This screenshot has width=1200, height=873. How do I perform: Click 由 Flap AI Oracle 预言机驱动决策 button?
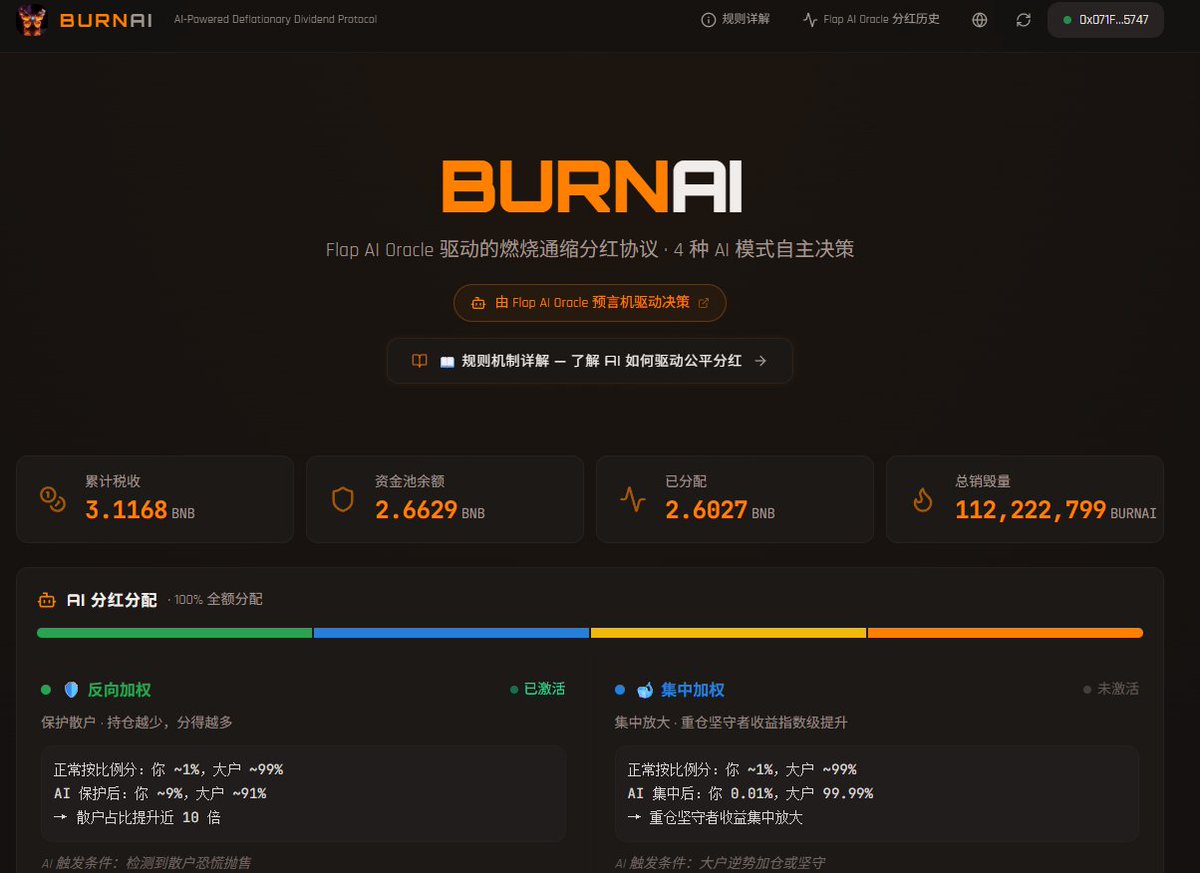590,302
